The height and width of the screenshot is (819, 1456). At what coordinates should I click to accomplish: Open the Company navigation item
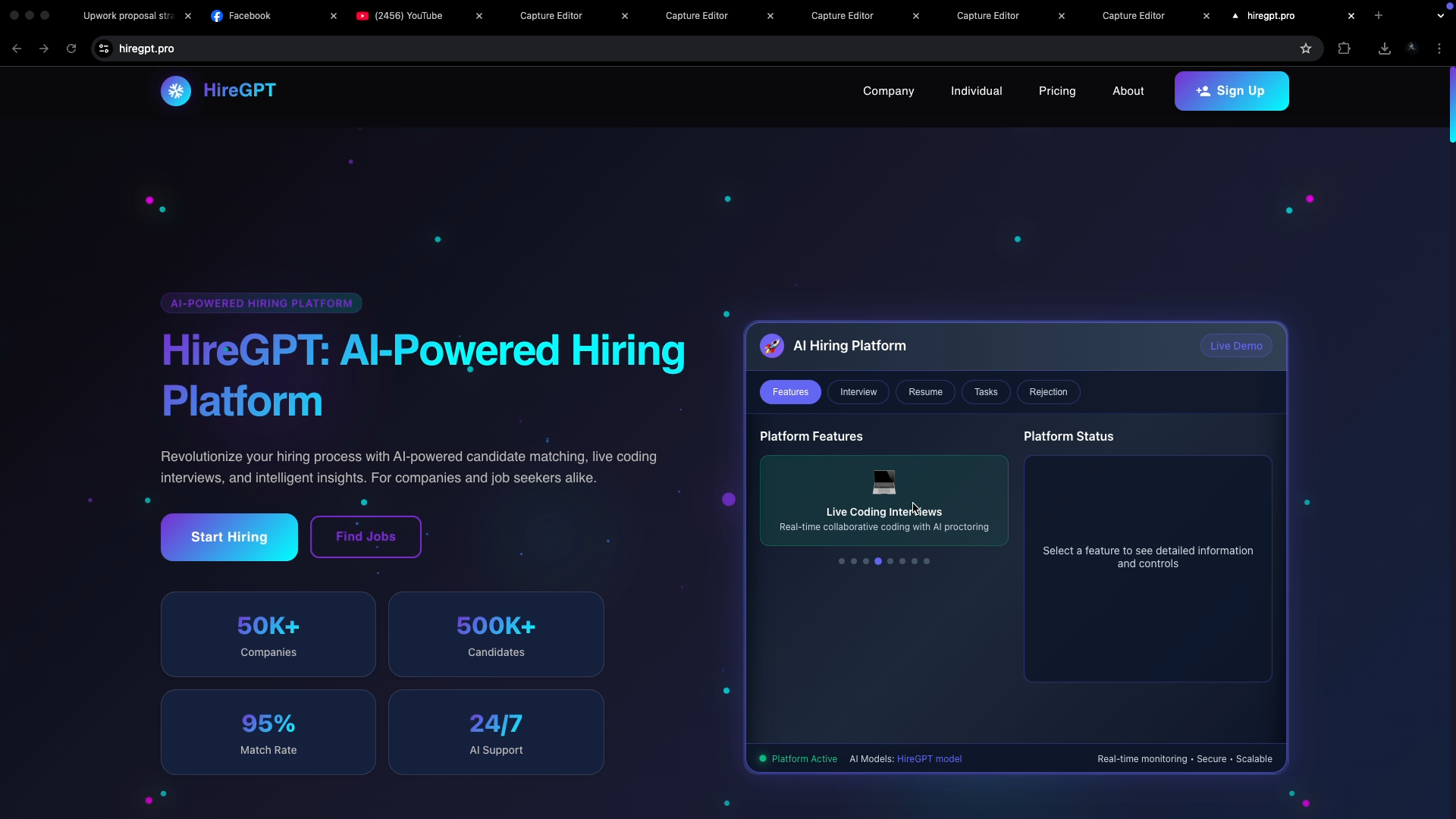(888, 91)
